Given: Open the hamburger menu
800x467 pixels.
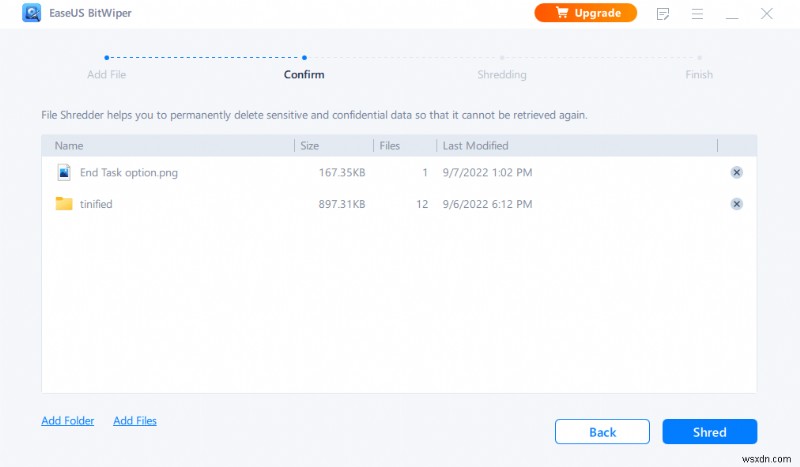Looking at the screenshot, I should click(x=698, y=14).
